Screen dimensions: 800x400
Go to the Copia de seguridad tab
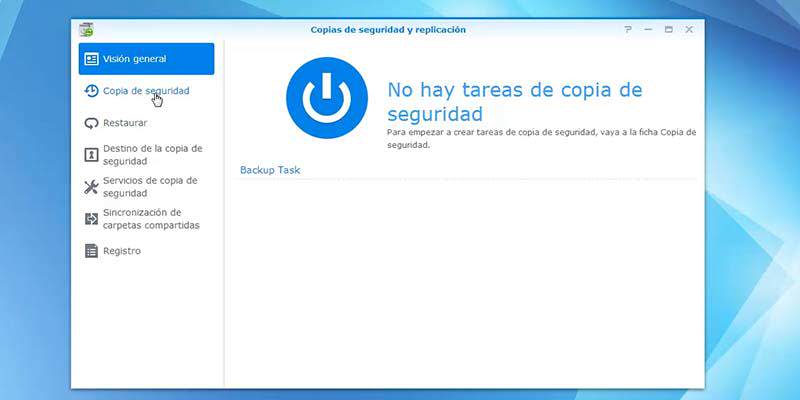click(146, 91)
